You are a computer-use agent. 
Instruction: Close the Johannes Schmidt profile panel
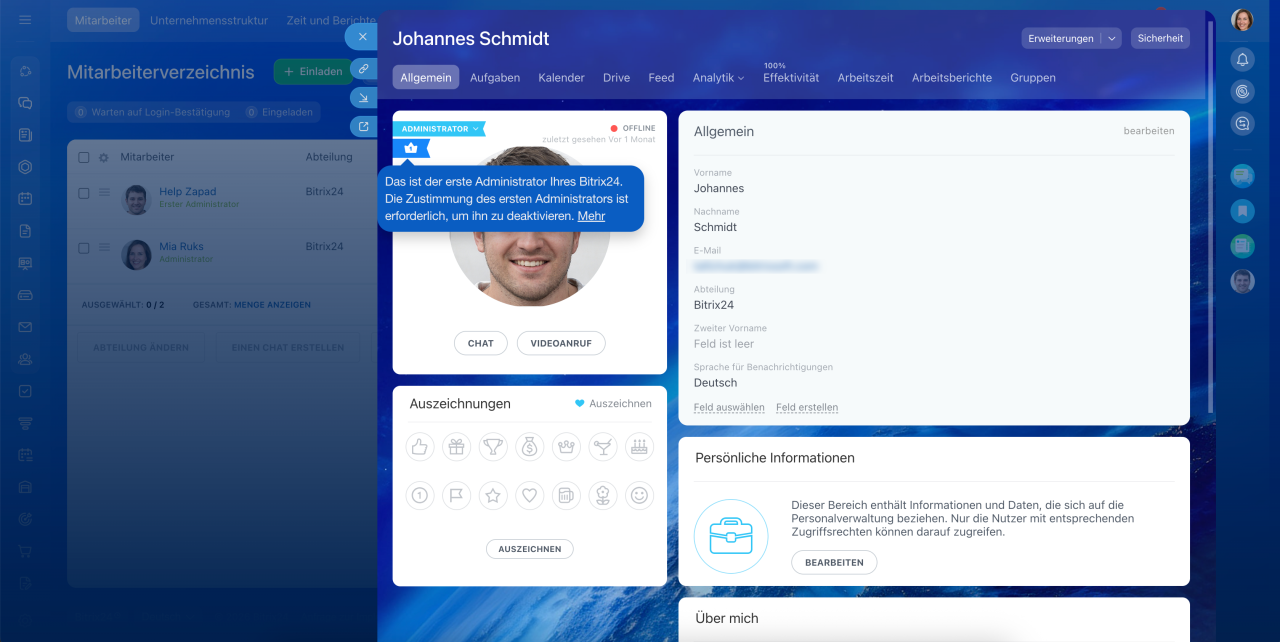pyautogui.click(x=361, y=37)
